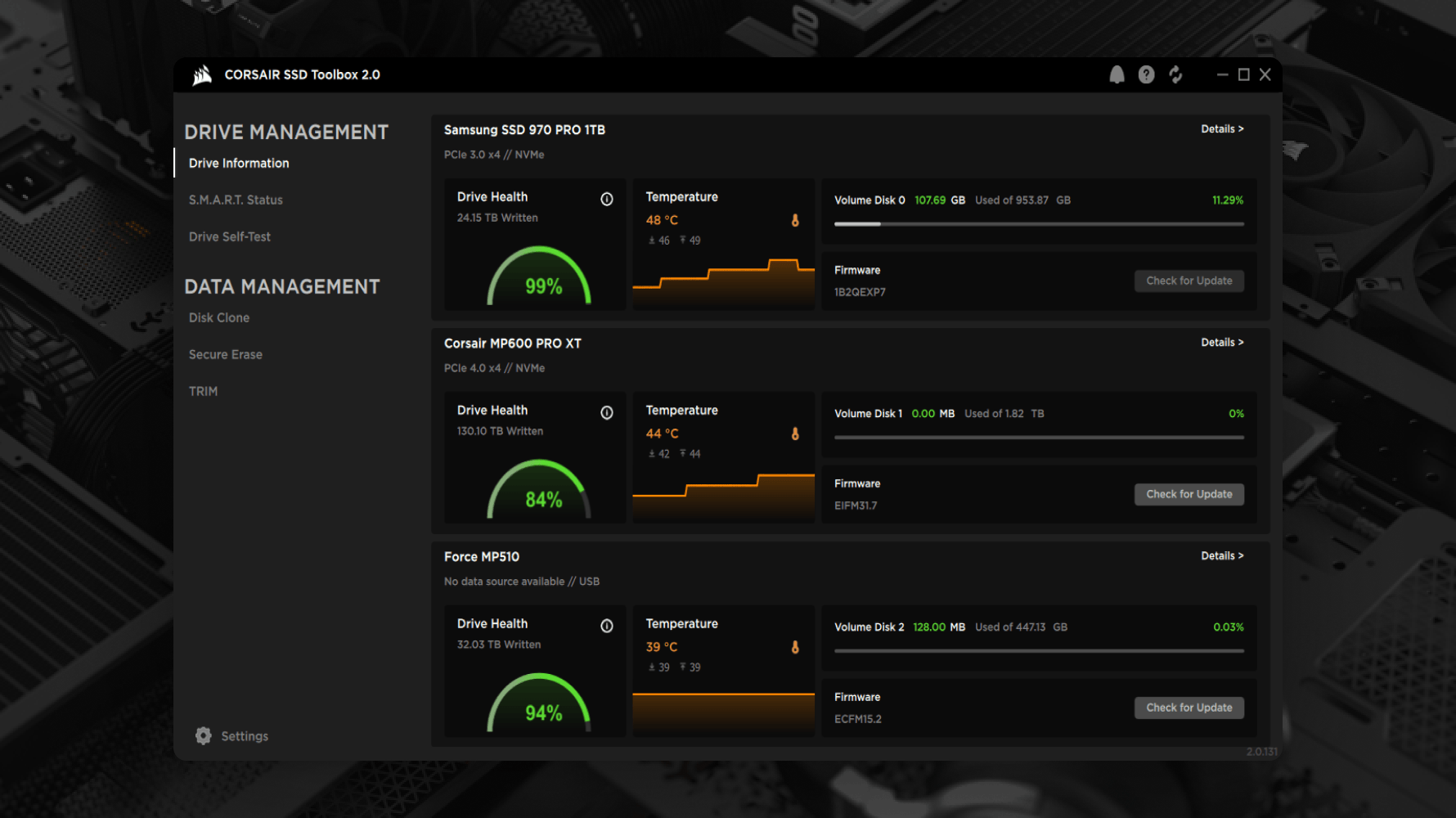Click 'No data source available // USB' label
The height and width of the screenshot is (818, 1456).
click(x=522, y=582)
